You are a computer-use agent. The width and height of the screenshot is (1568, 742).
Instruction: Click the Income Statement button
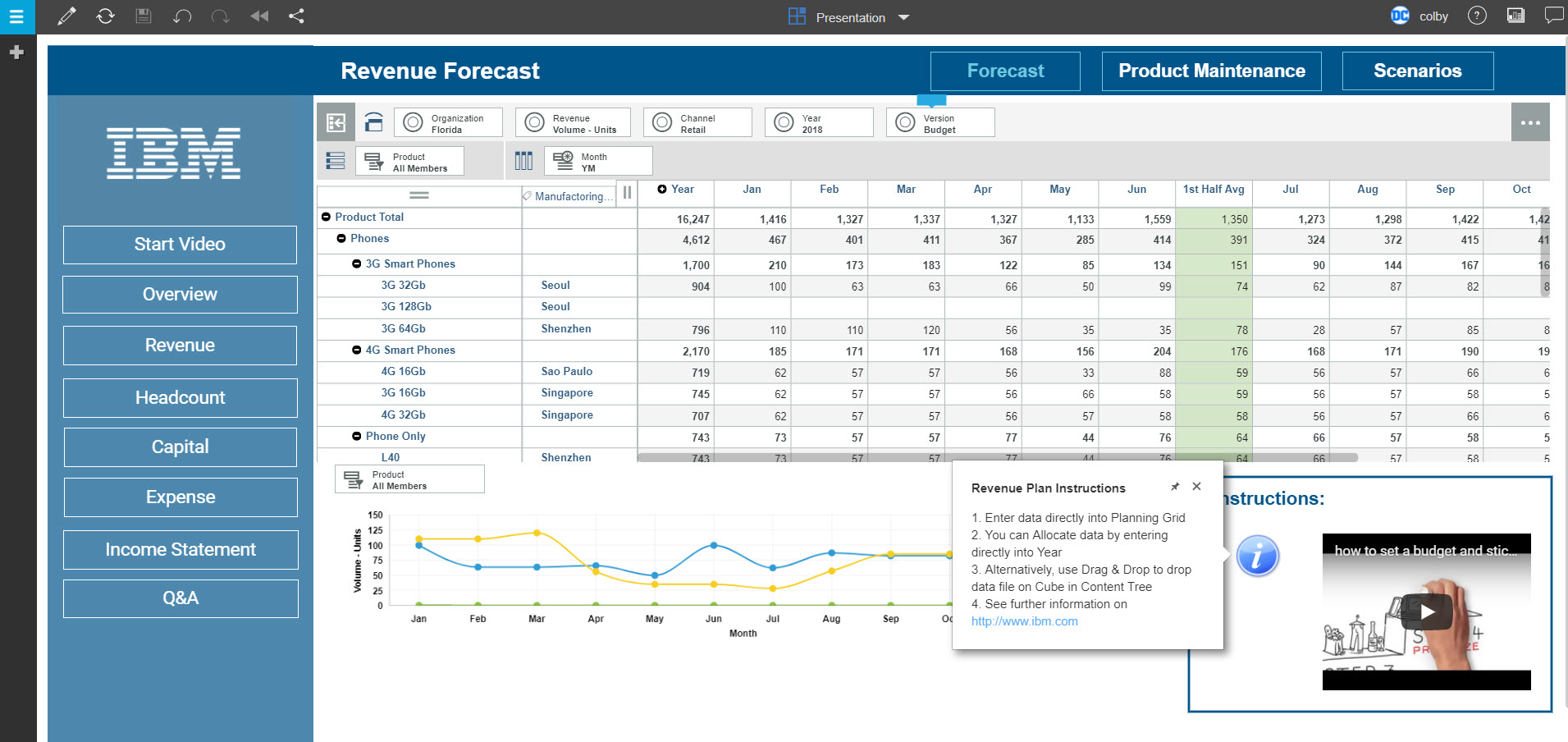pos(181,550)
